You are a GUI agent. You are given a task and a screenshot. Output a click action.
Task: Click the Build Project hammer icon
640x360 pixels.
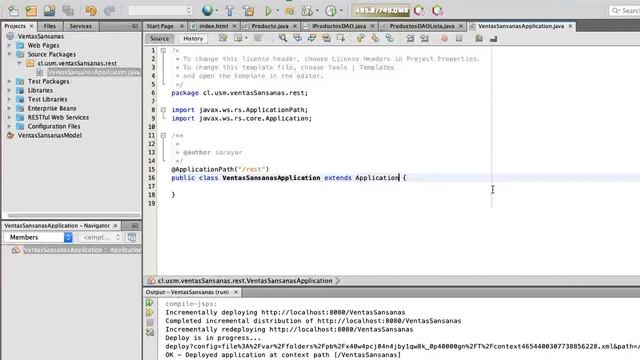click(x=230, y=11)
